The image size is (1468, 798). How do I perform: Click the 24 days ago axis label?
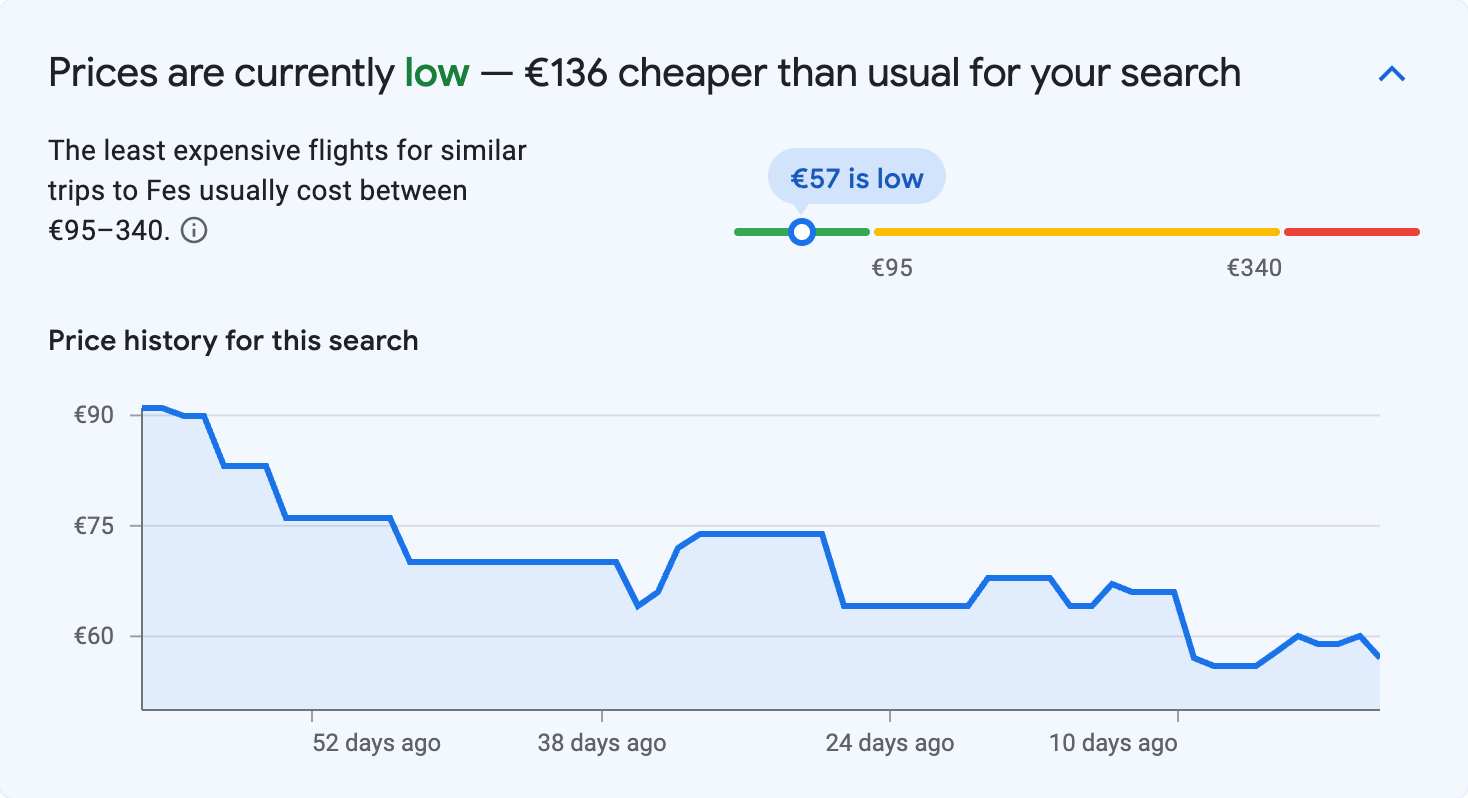coord(890,743)
